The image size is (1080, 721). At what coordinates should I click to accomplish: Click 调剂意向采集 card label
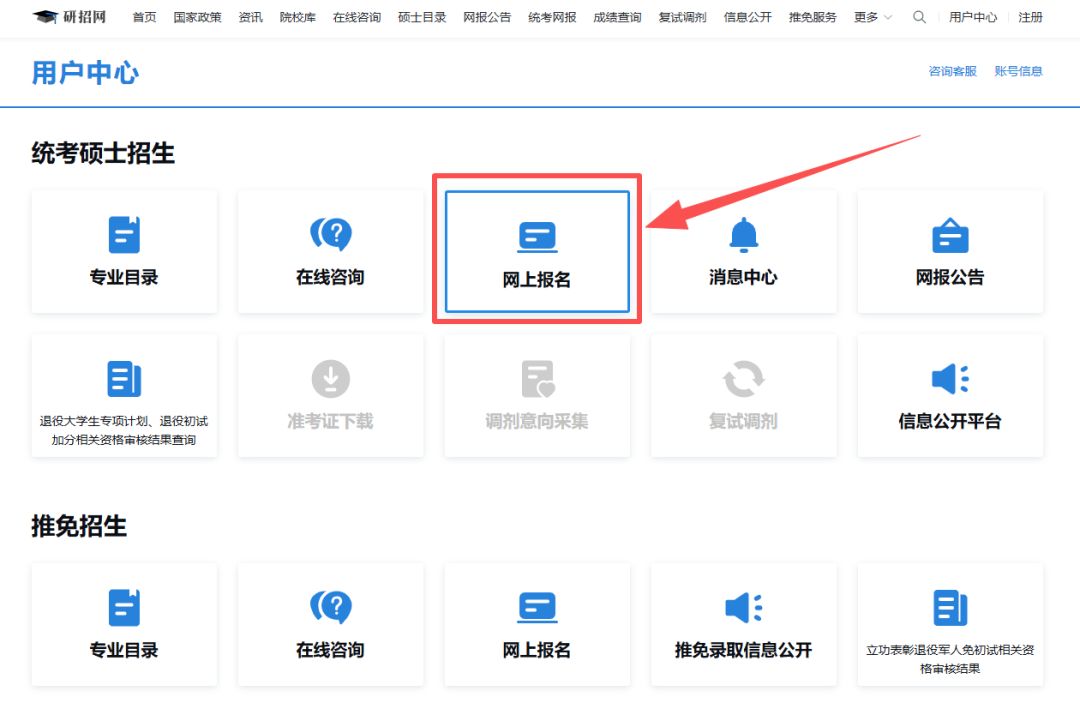[537, 421]
